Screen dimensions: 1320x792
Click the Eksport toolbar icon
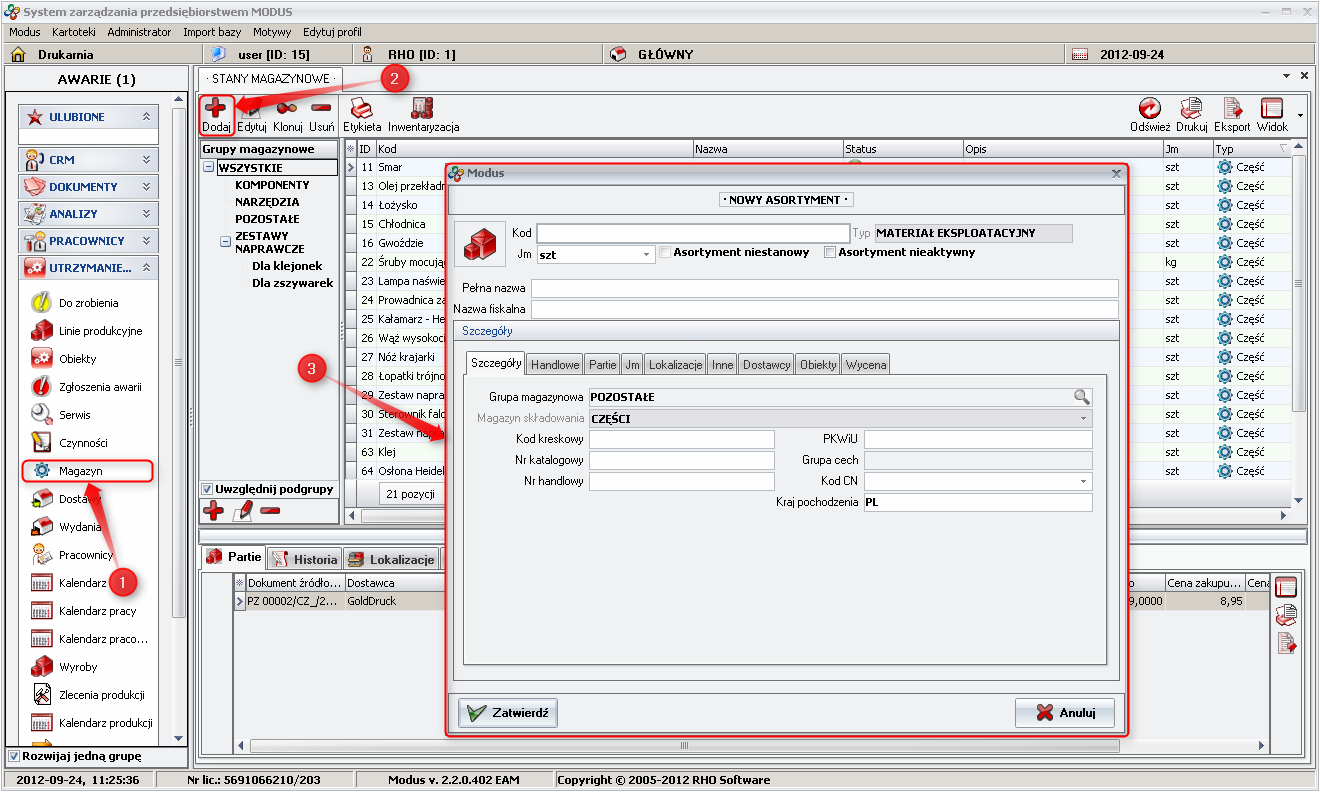(x=1232, y=109)
